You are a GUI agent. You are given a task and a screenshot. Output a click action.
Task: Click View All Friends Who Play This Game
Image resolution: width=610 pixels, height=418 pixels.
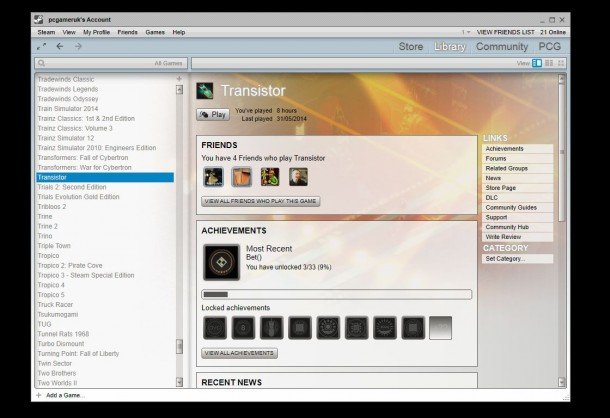coord(261,201)
